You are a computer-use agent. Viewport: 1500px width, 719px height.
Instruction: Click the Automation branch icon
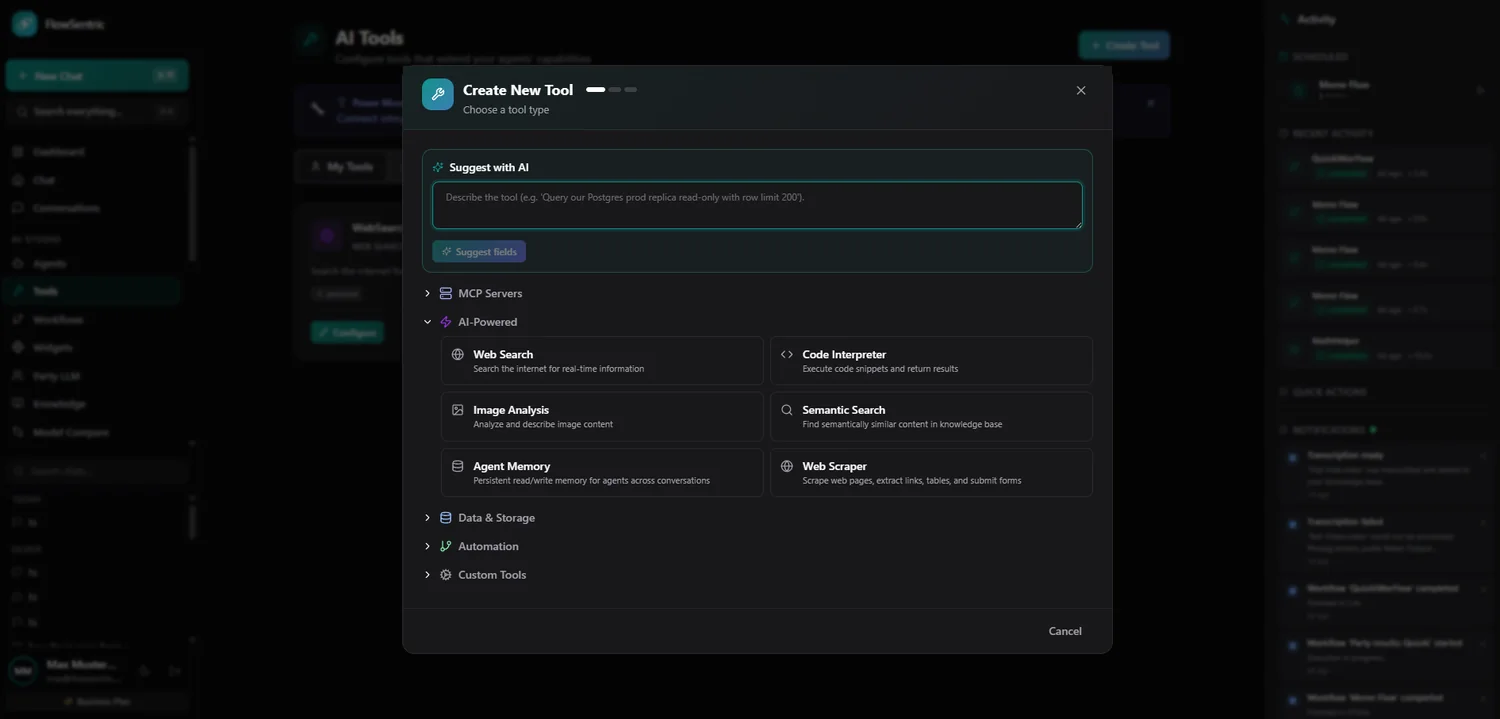[x=446, y=546]
